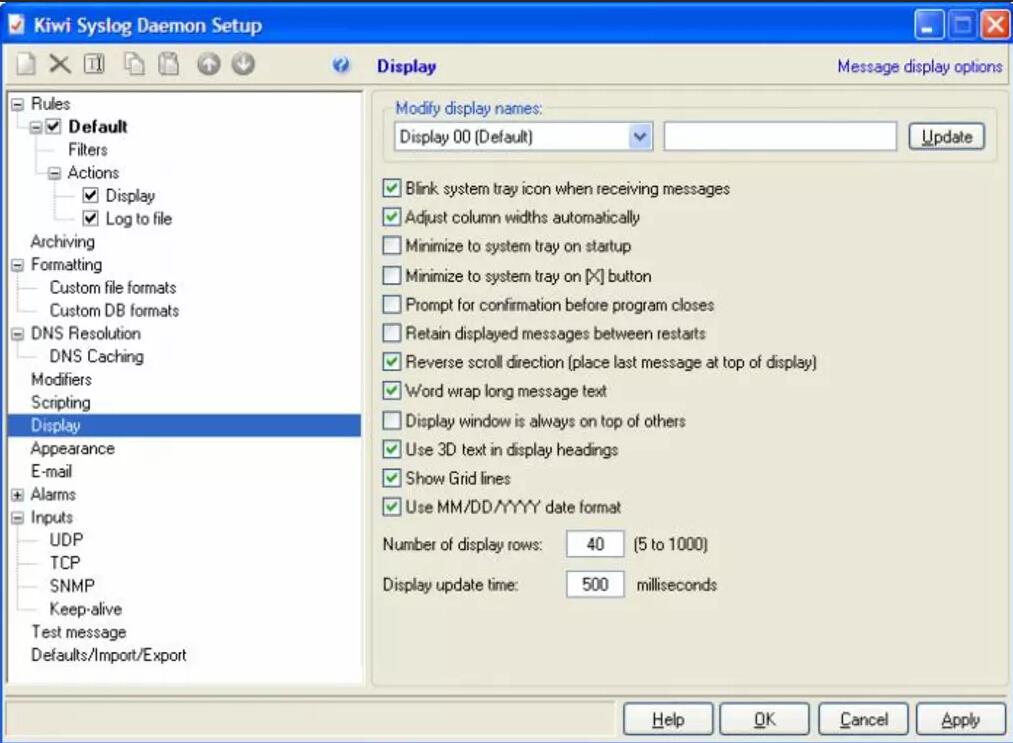Click the Update button

[946, 137]
